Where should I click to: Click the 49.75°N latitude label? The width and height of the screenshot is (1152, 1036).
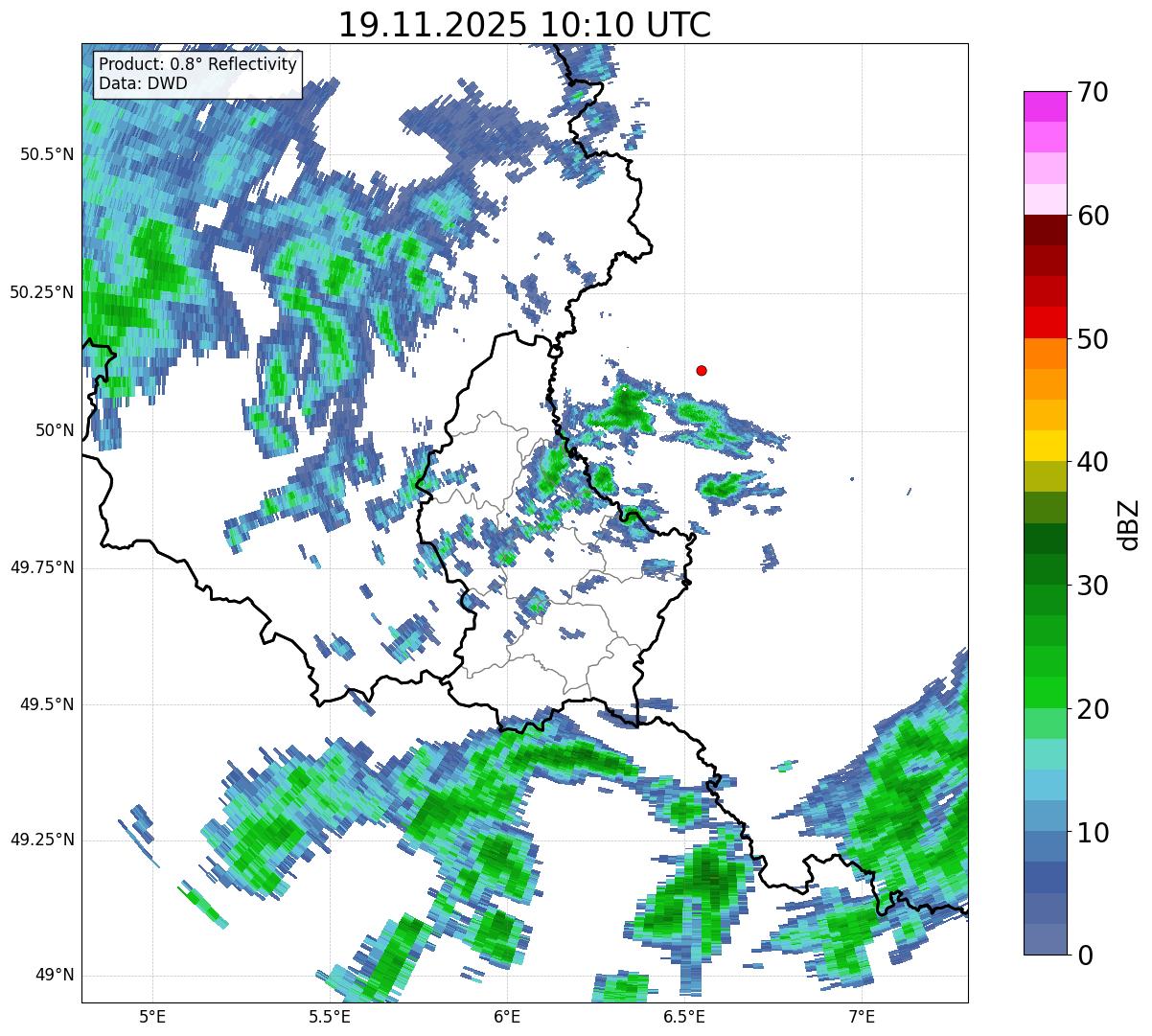[42, 567]
